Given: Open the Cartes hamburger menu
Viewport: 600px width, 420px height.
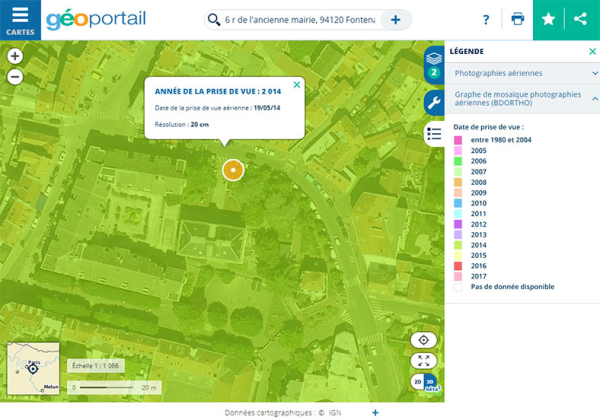Looking at the screenshot, I should coord(20,19).
